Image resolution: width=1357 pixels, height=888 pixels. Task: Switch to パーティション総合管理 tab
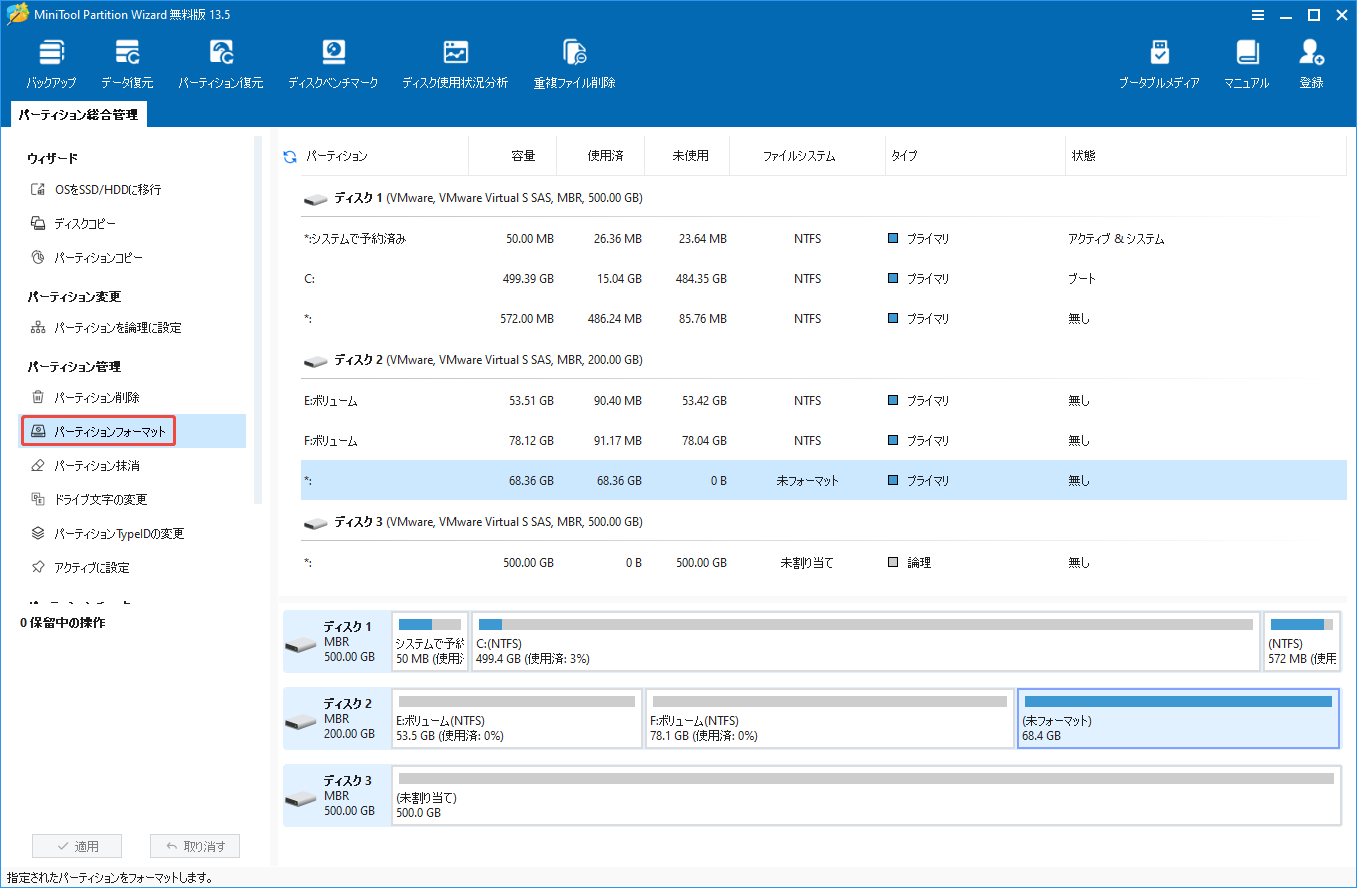[x=77, y=114]
